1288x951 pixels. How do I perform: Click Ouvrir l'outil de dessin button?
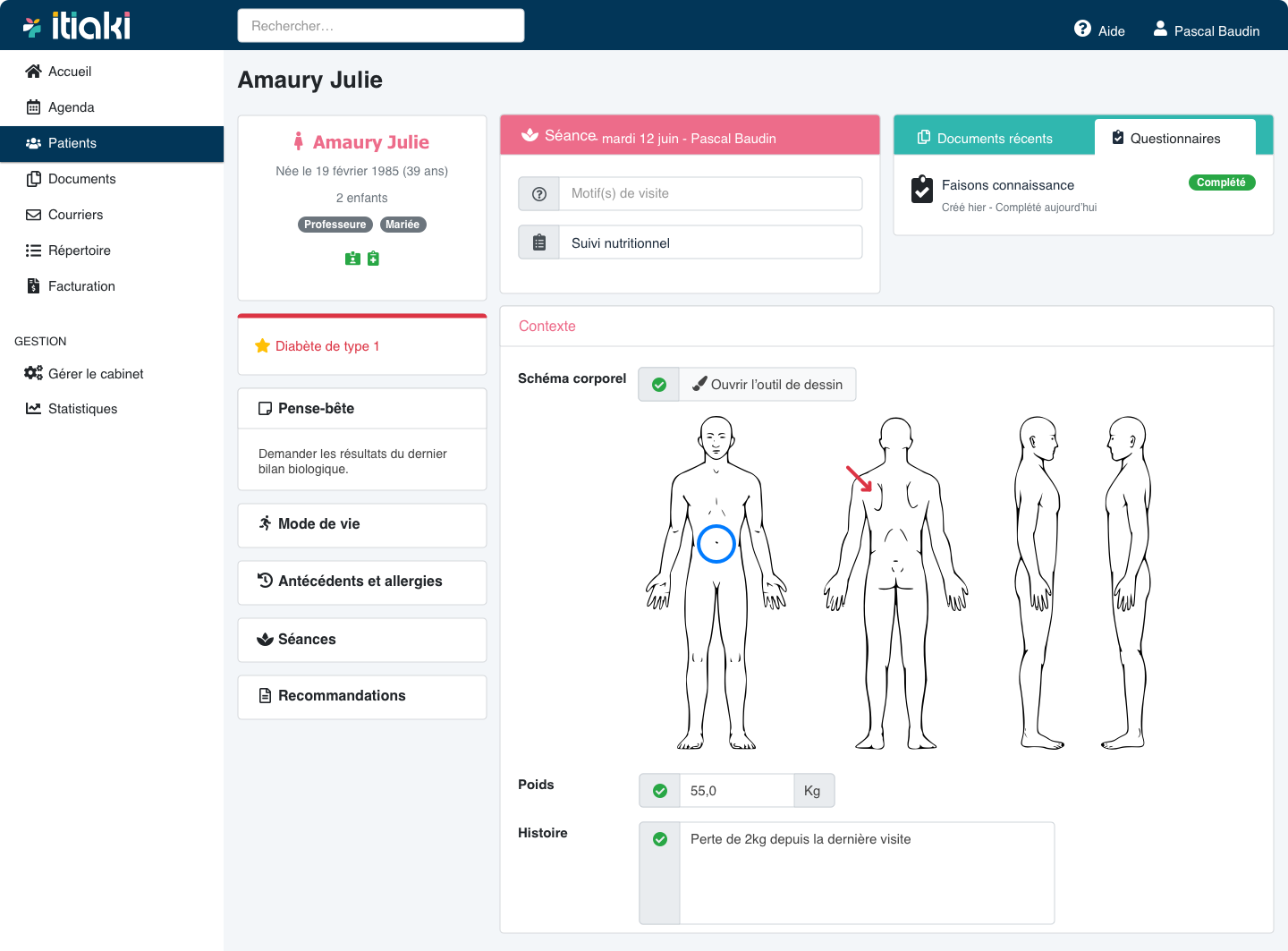coord(767,385)
